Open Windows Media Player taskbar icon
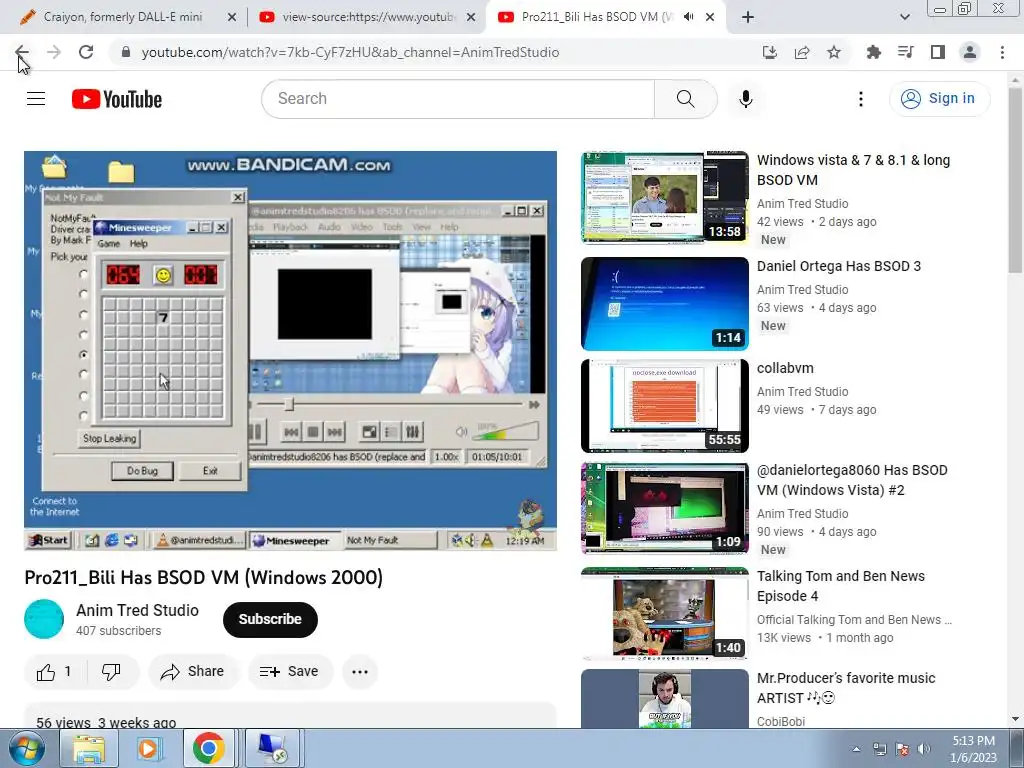The height and width of the screenshot is (768, 1024). coord(148,748)
